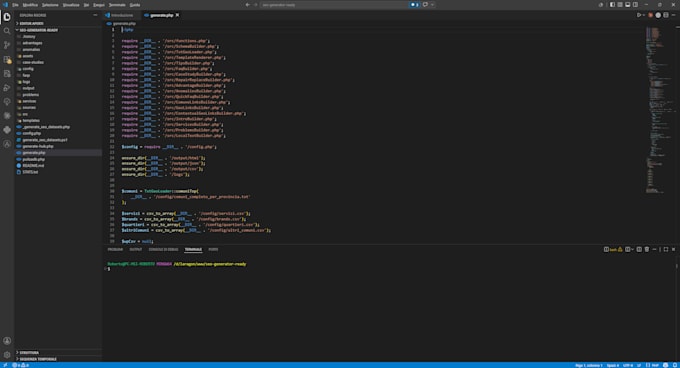This screenshot has height=368, width=680.
Task: Open Explorer panel More Actions ellipsis
Action: coord(95,15)
